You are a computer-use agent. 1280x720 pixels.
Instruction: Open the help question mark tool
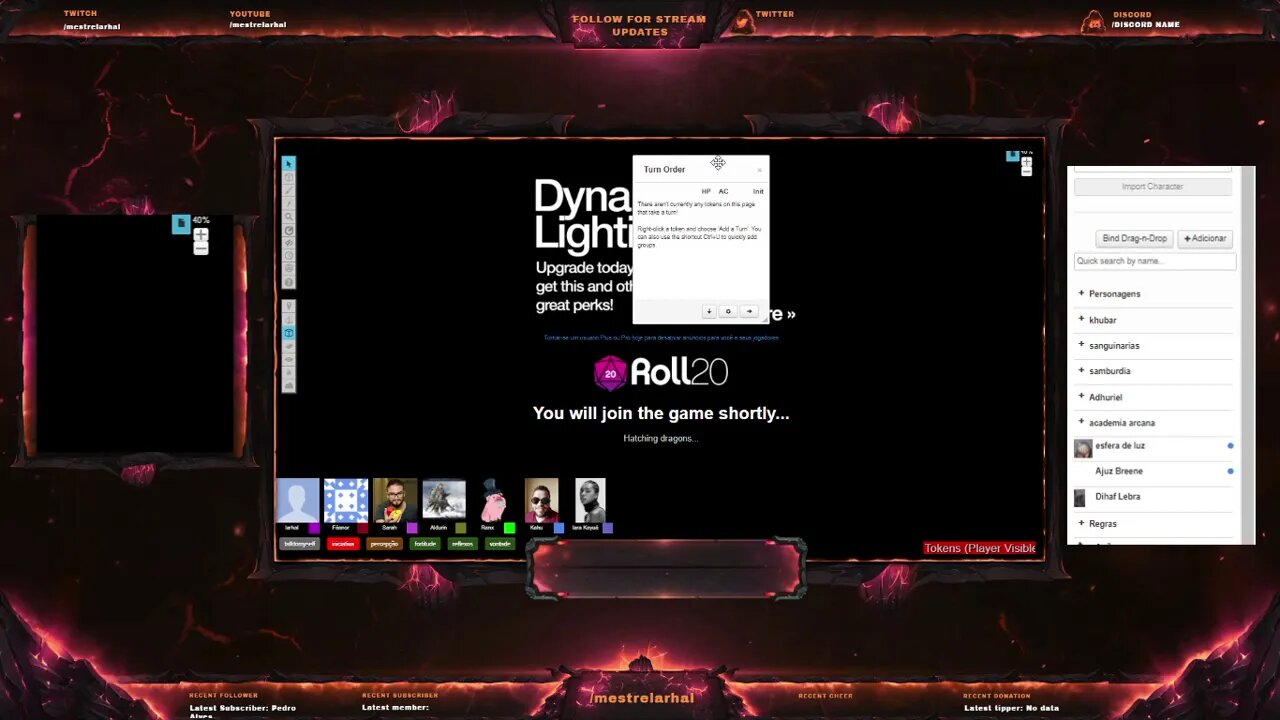click(x=288, y=282)
